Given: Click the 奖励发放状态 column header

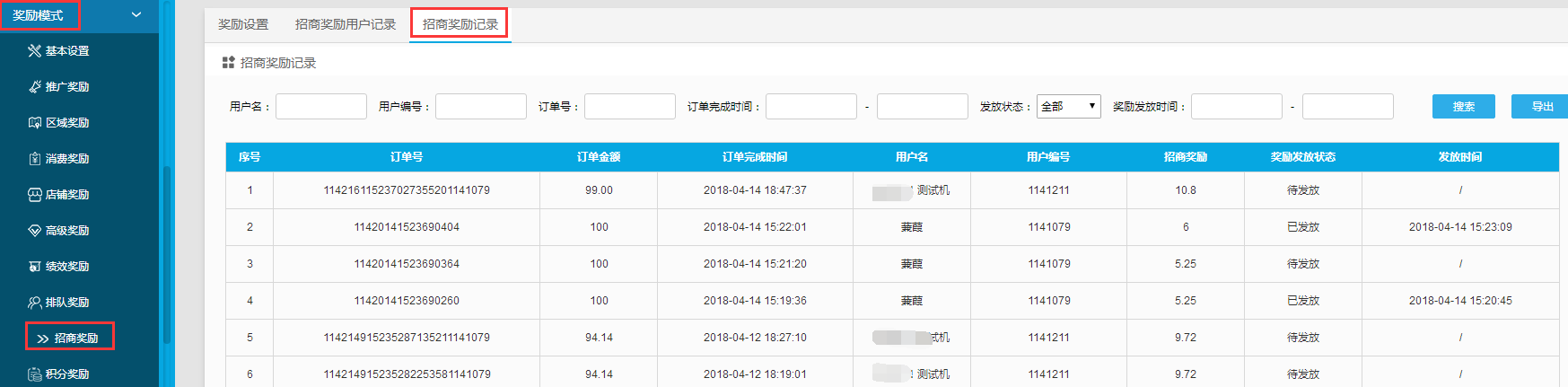Looking at the screenshot, I should (1303, 157).
